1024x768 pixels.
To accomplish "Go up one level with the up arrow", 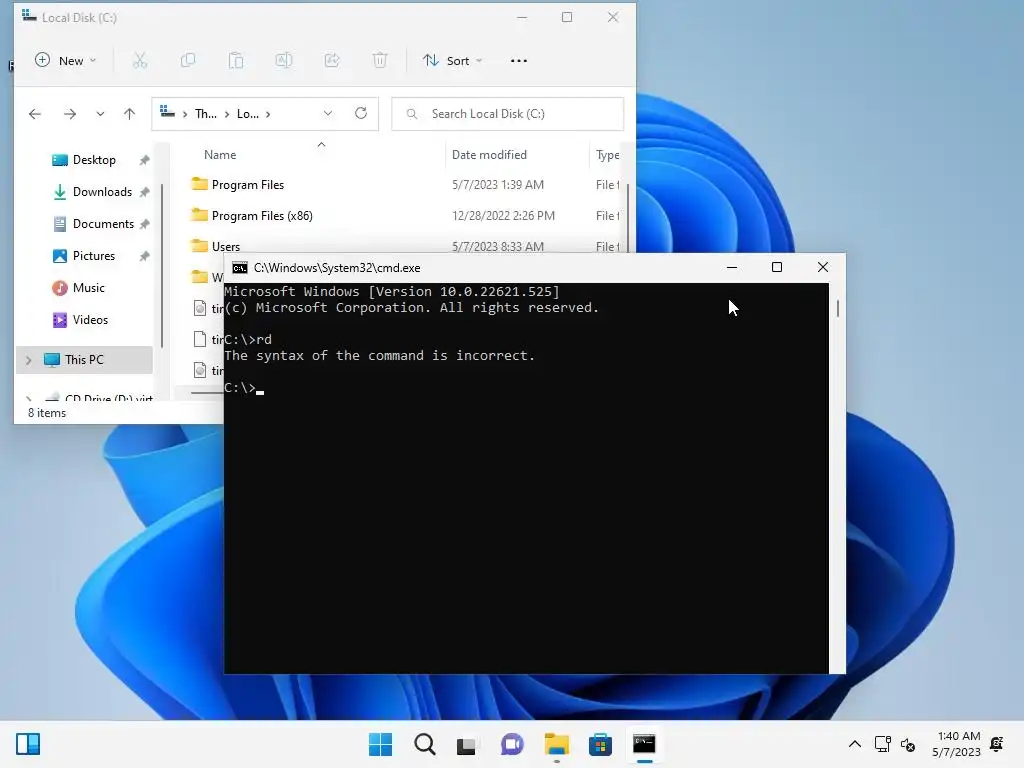I will click(129, 114).
